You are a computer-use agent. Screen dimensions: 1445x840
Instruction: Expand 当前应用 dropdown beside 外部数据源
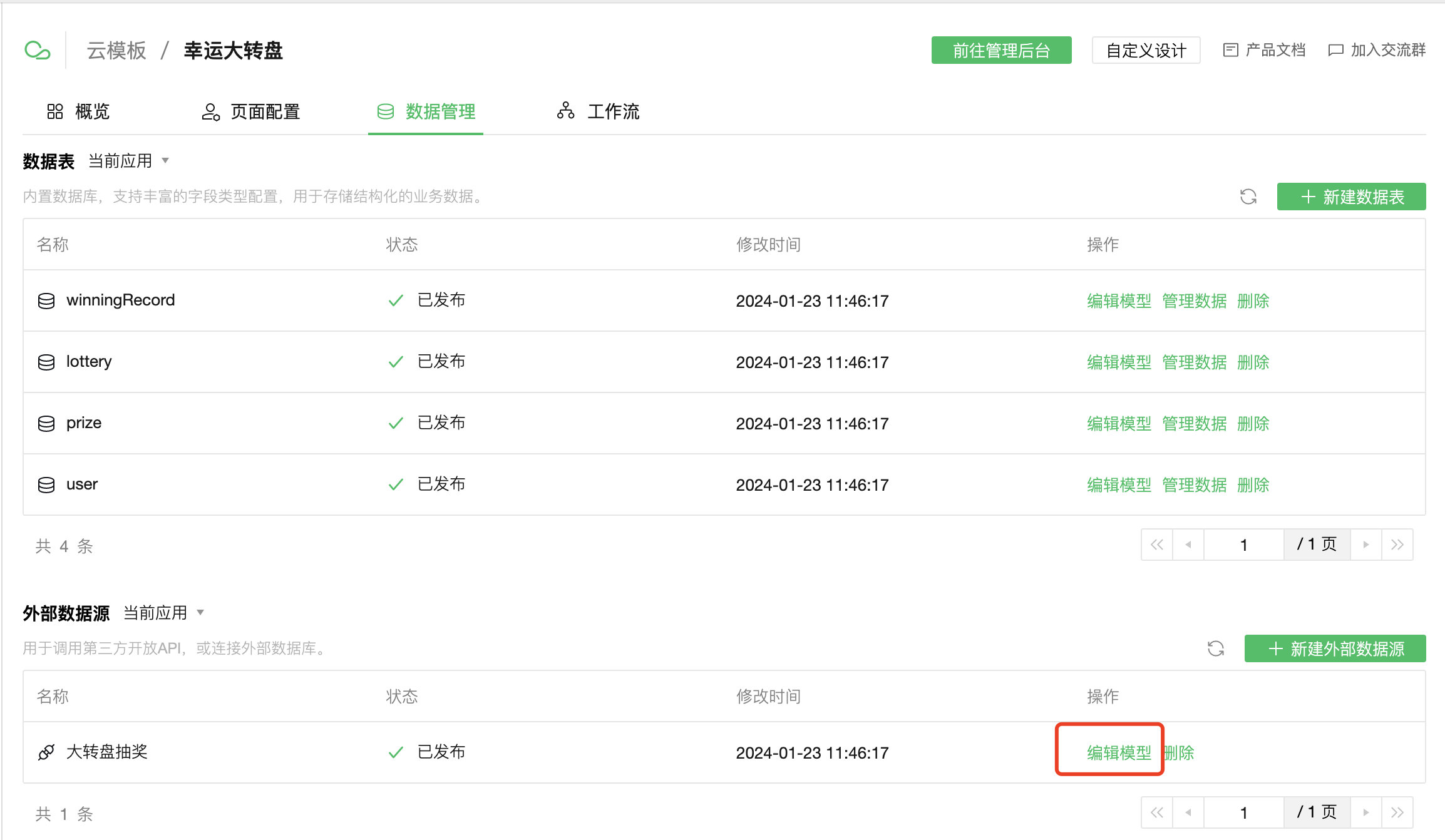(x=164, y=613)
